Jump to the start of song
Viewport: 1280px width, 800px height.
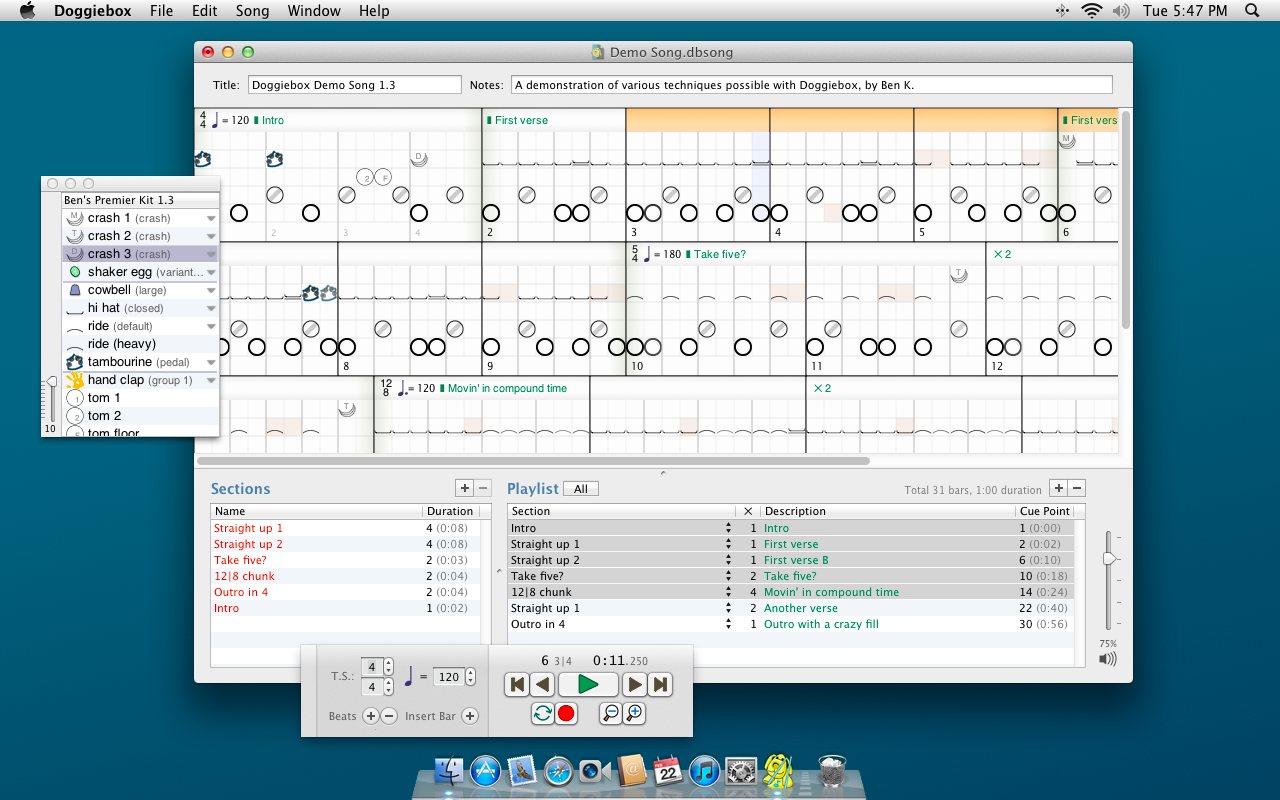click(x=517, y=685)
